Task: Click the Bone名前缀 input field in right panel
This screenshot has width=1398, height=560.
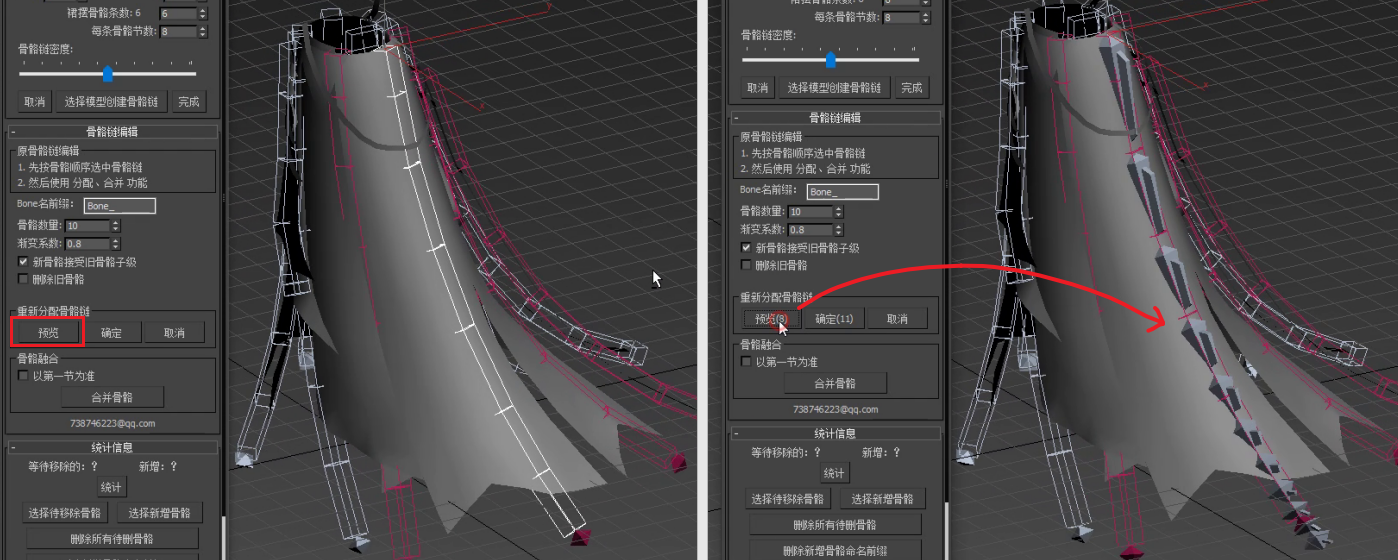Action: coord(842,191)
